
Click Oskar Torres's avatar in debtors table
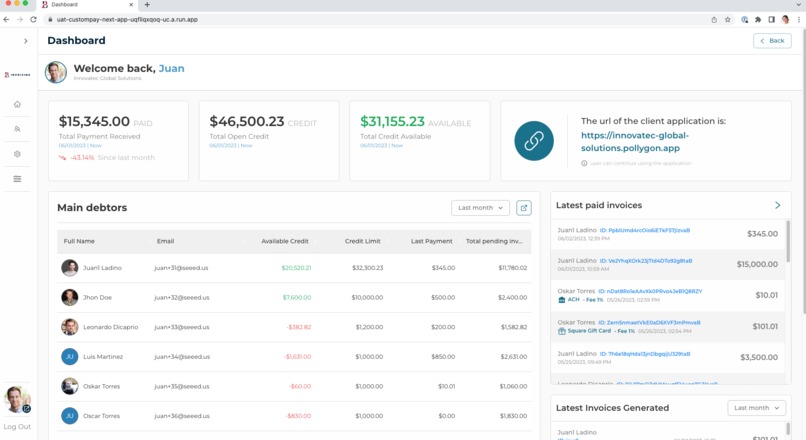click(x=69, y=386)
